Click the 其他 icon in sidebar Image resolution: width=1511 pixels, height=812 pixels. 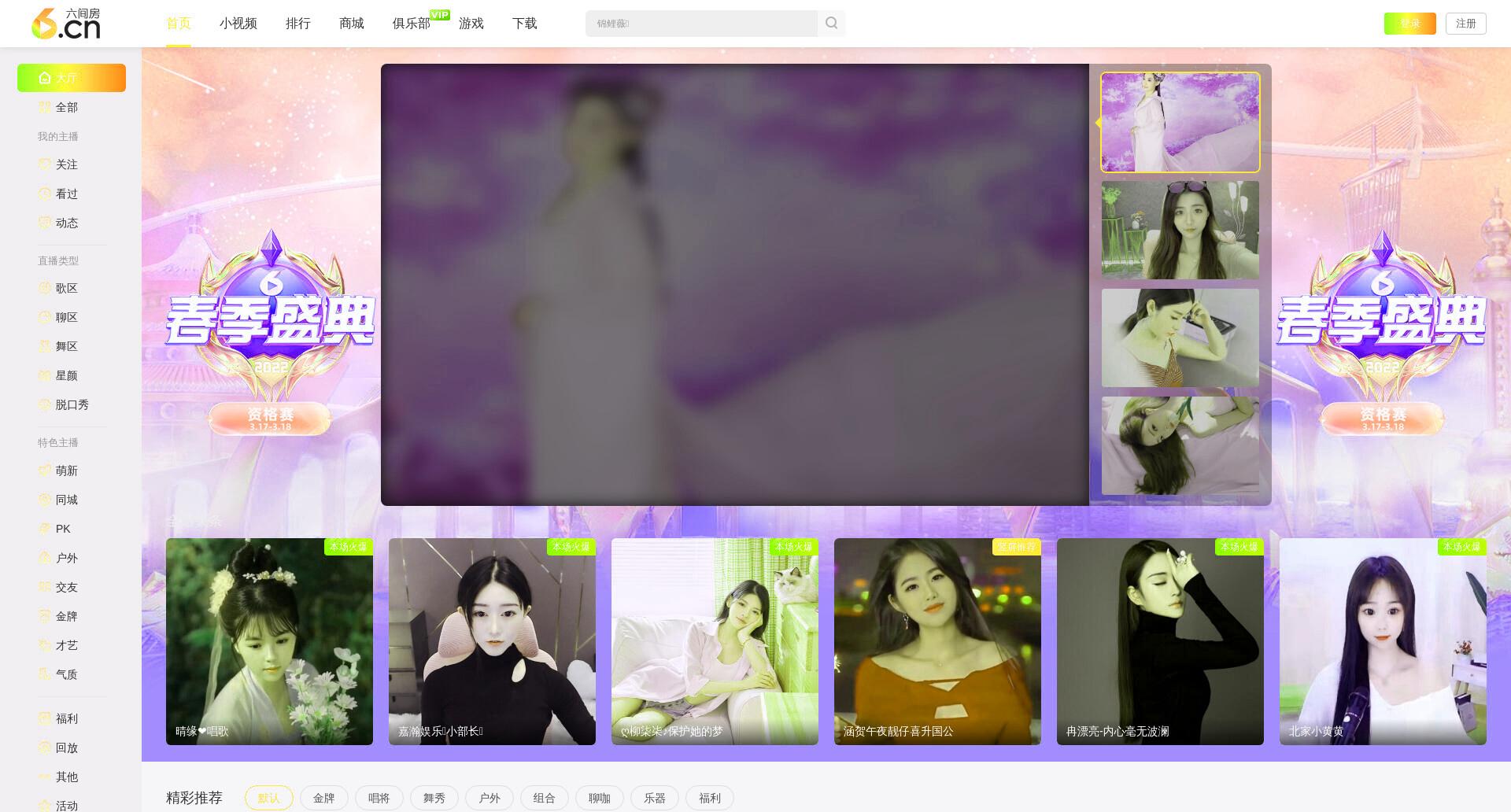45,777
